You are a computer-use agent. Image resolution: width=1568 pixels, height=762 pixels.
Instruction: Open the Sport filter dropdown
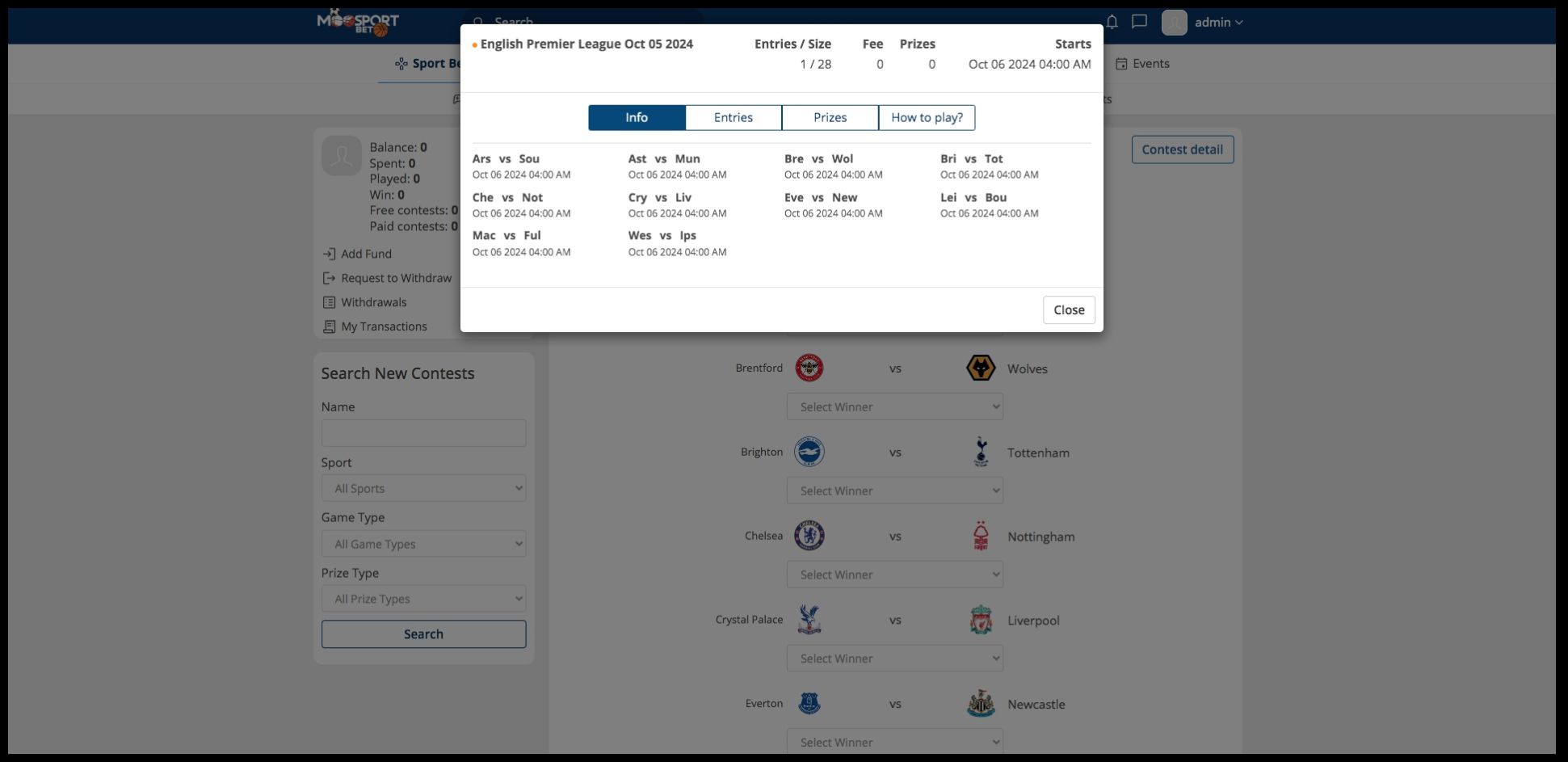[424, 488]
